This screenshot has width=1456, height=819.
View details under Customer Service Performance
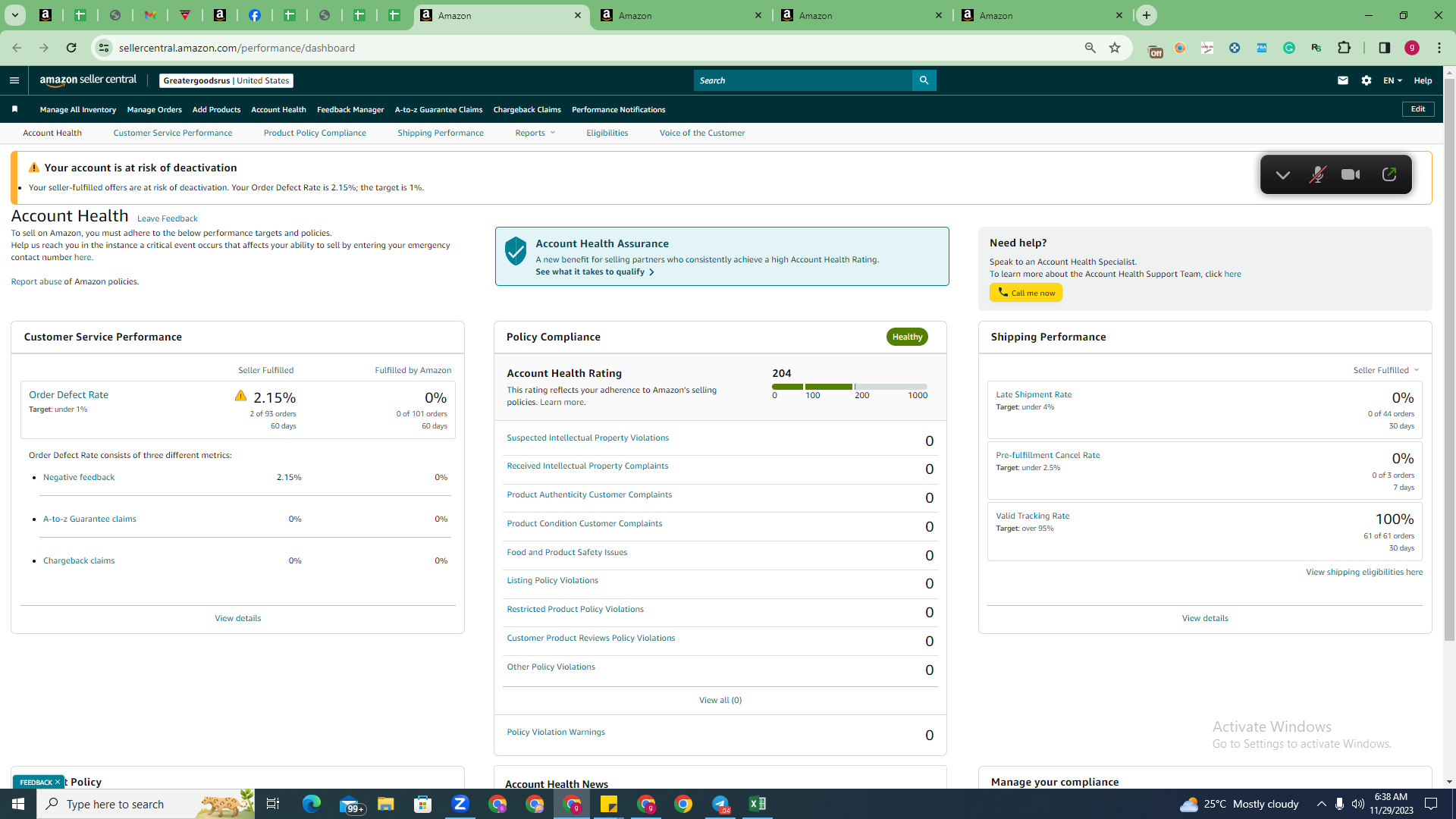coord(237,618)
